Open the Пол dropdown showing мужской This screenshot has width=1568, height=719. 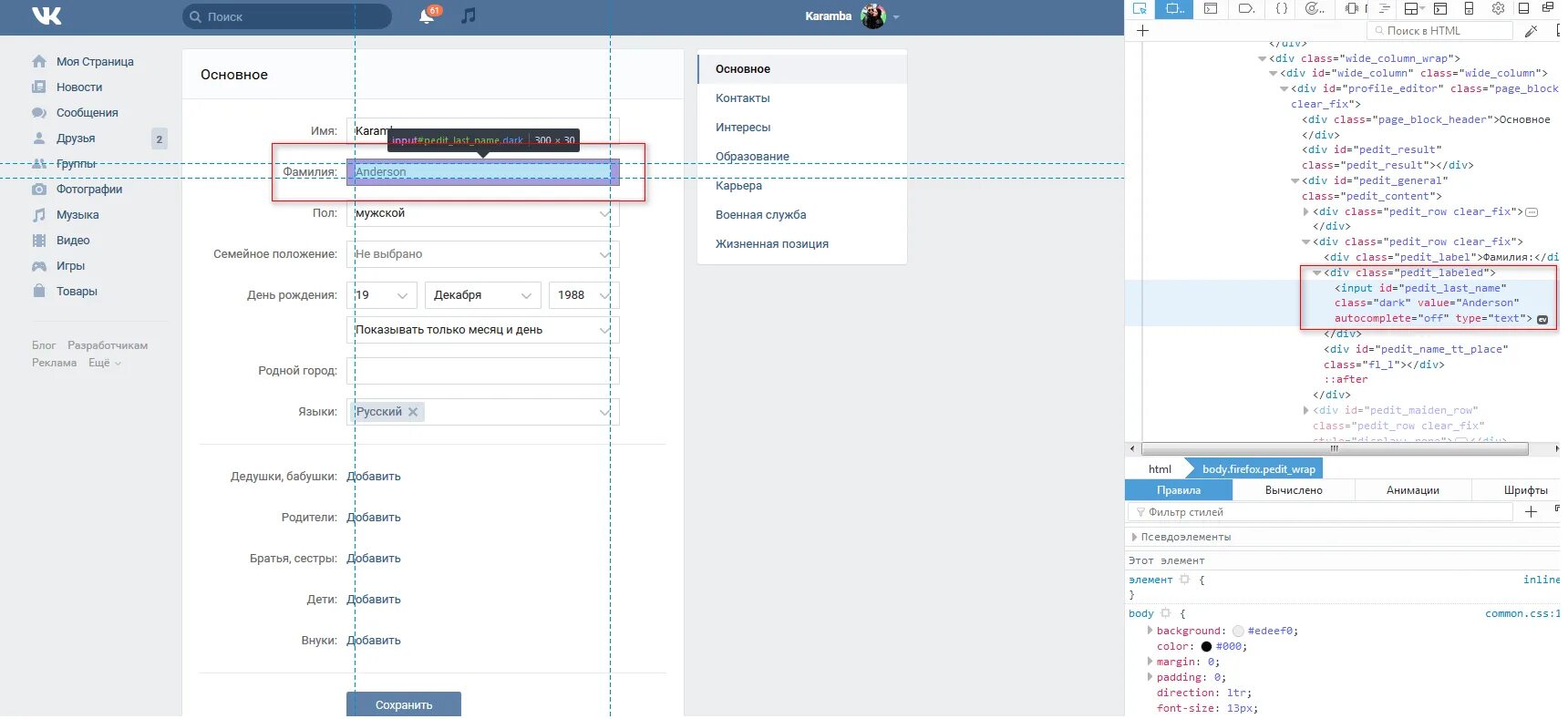tap(483, 213)
